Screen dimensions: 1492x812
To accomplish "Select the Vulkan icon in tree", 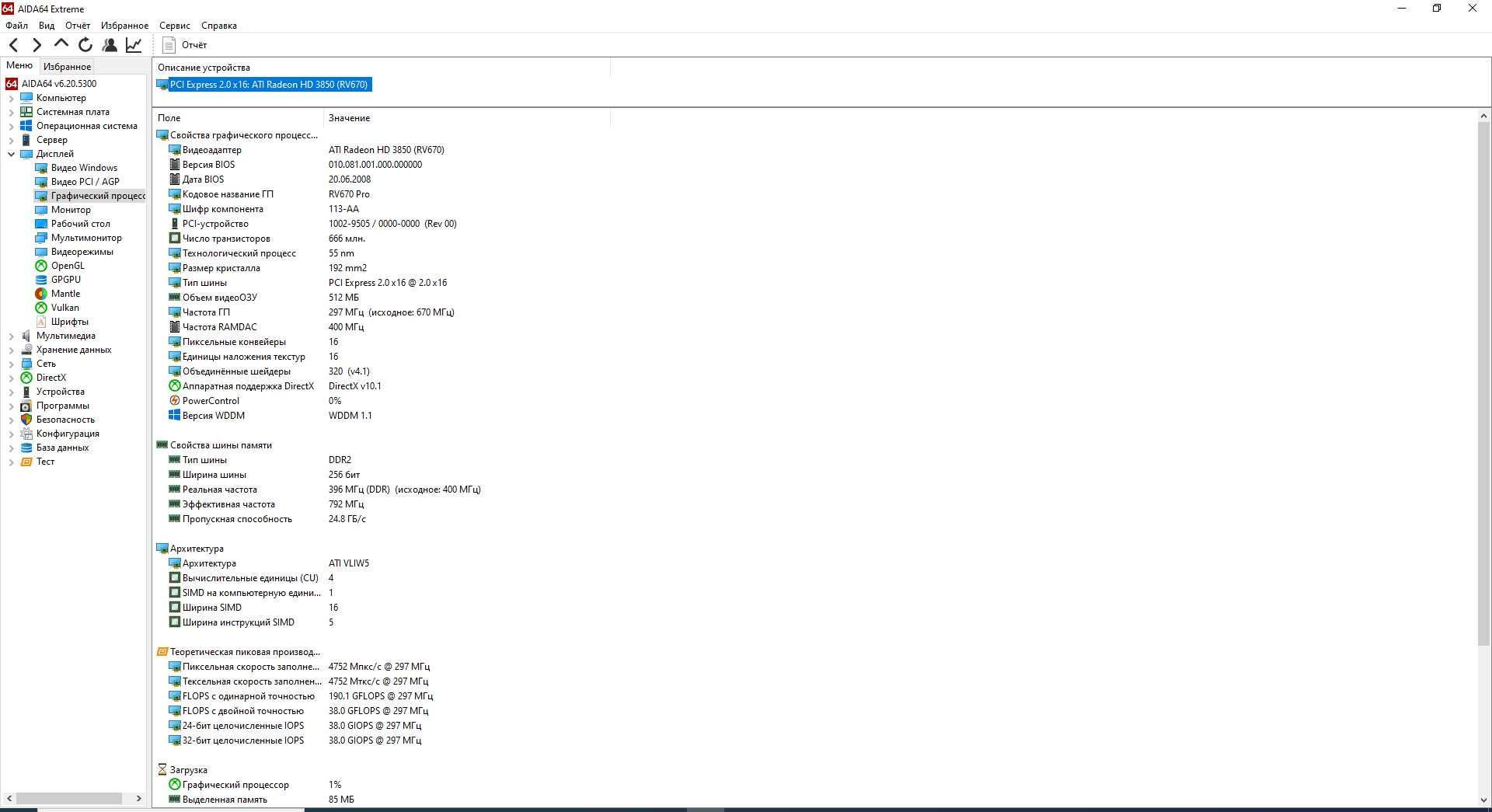I will (41, 308).
